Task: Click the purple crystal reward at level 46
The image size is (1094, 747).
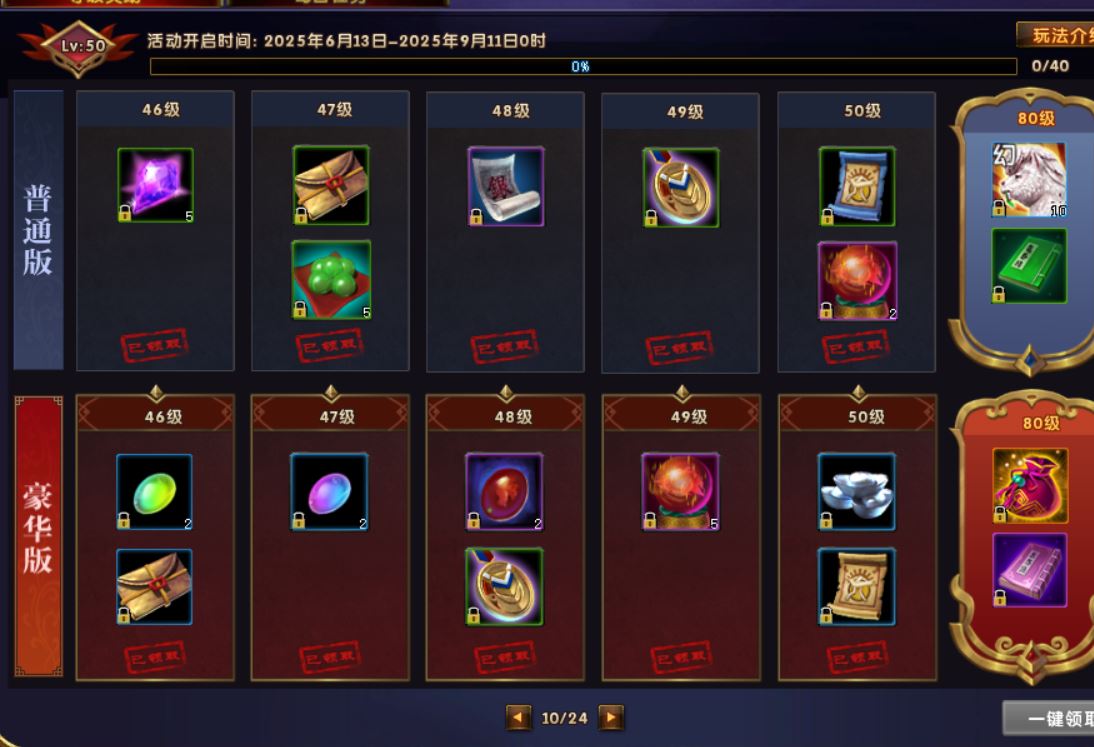Action: (156, 185)
